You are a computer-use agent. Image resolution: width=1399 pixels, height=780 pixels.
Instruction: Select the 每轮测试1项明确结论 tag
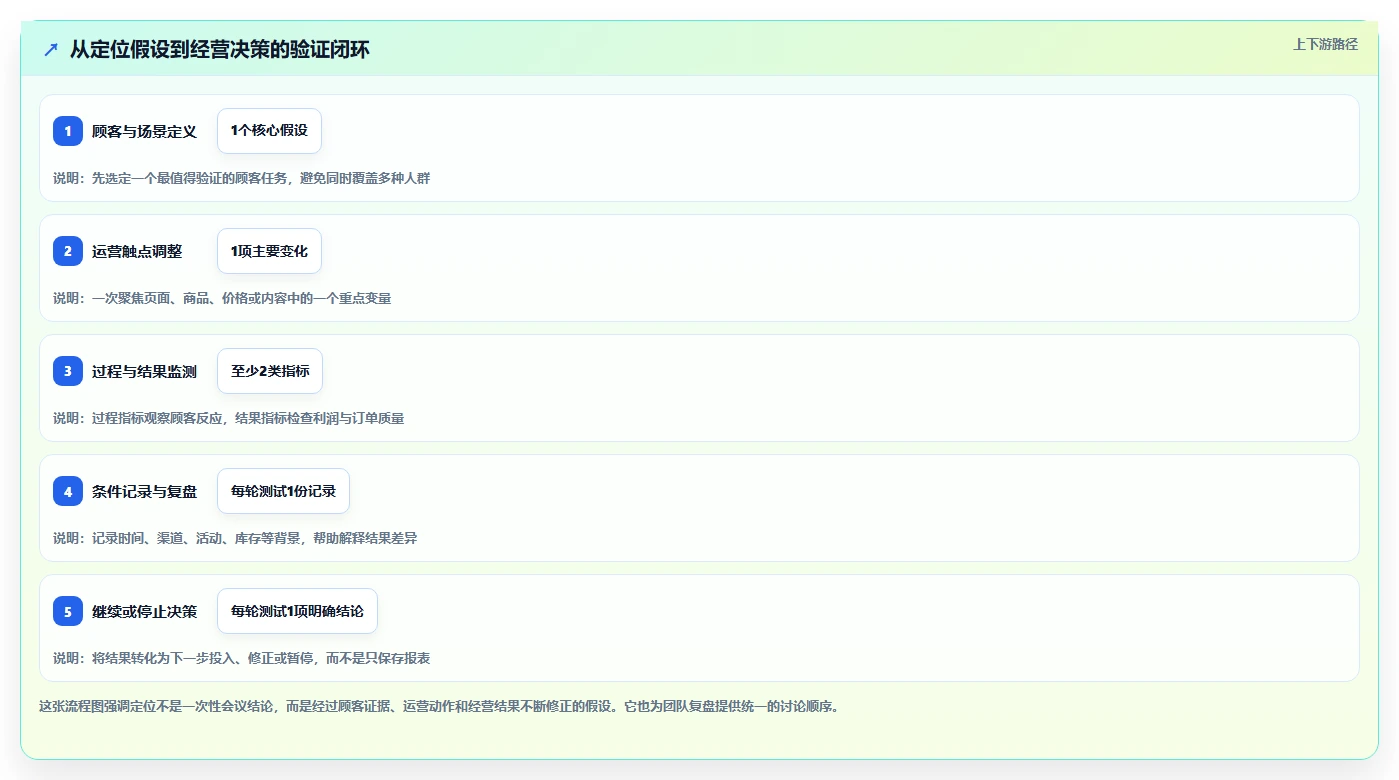pyautogui.click(x=297, y=611)
